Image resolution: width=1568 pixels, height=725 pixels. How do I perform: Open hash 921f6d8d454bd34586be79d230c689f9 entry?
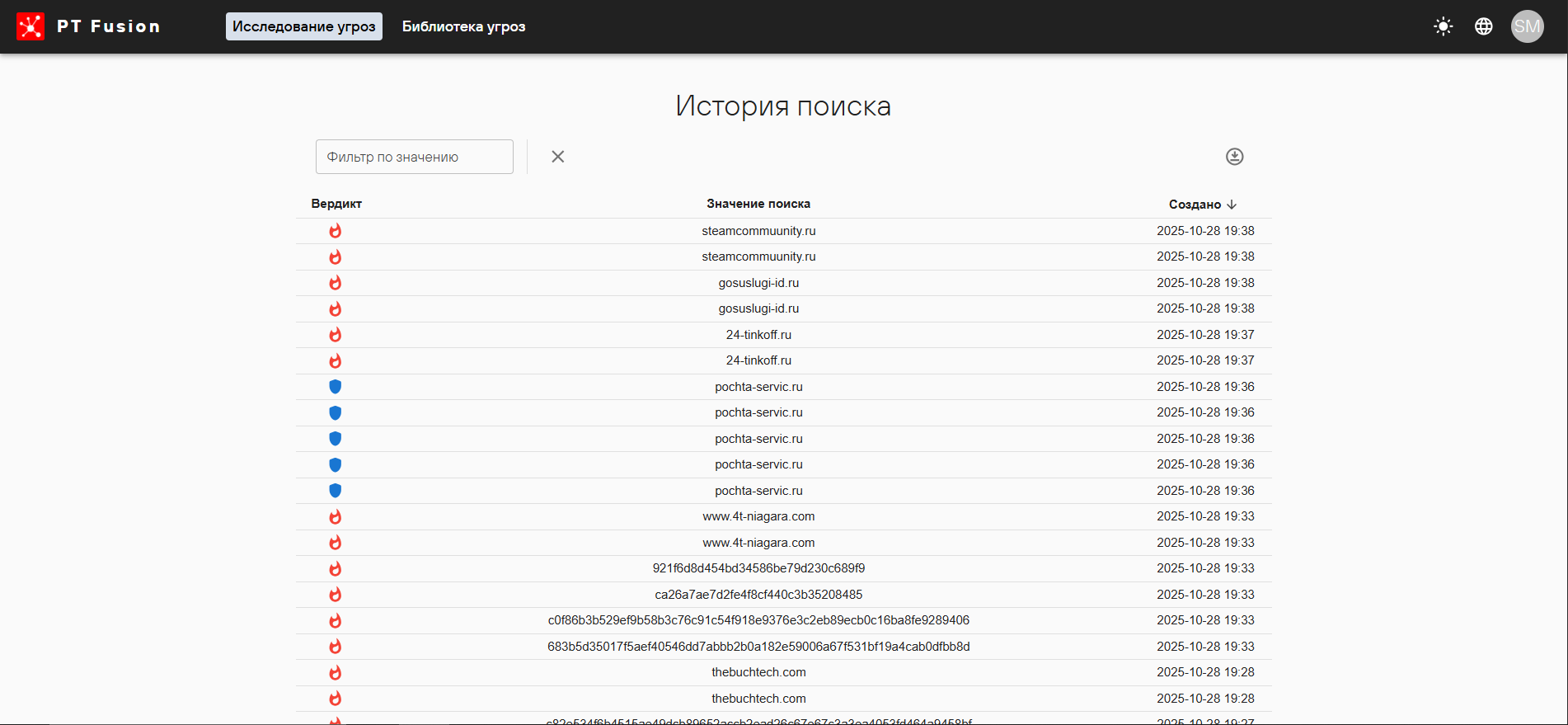coord(758,568)
